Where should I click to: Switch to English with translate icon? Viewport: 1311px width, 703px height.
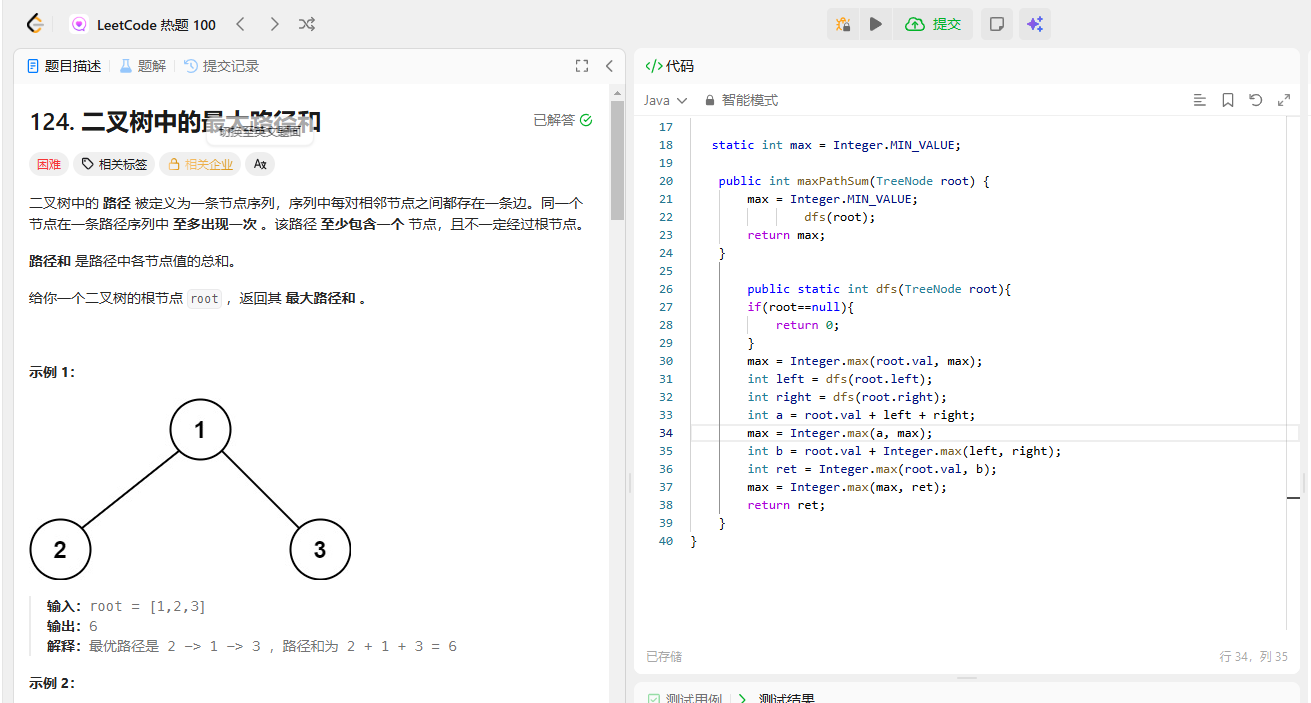260,164
